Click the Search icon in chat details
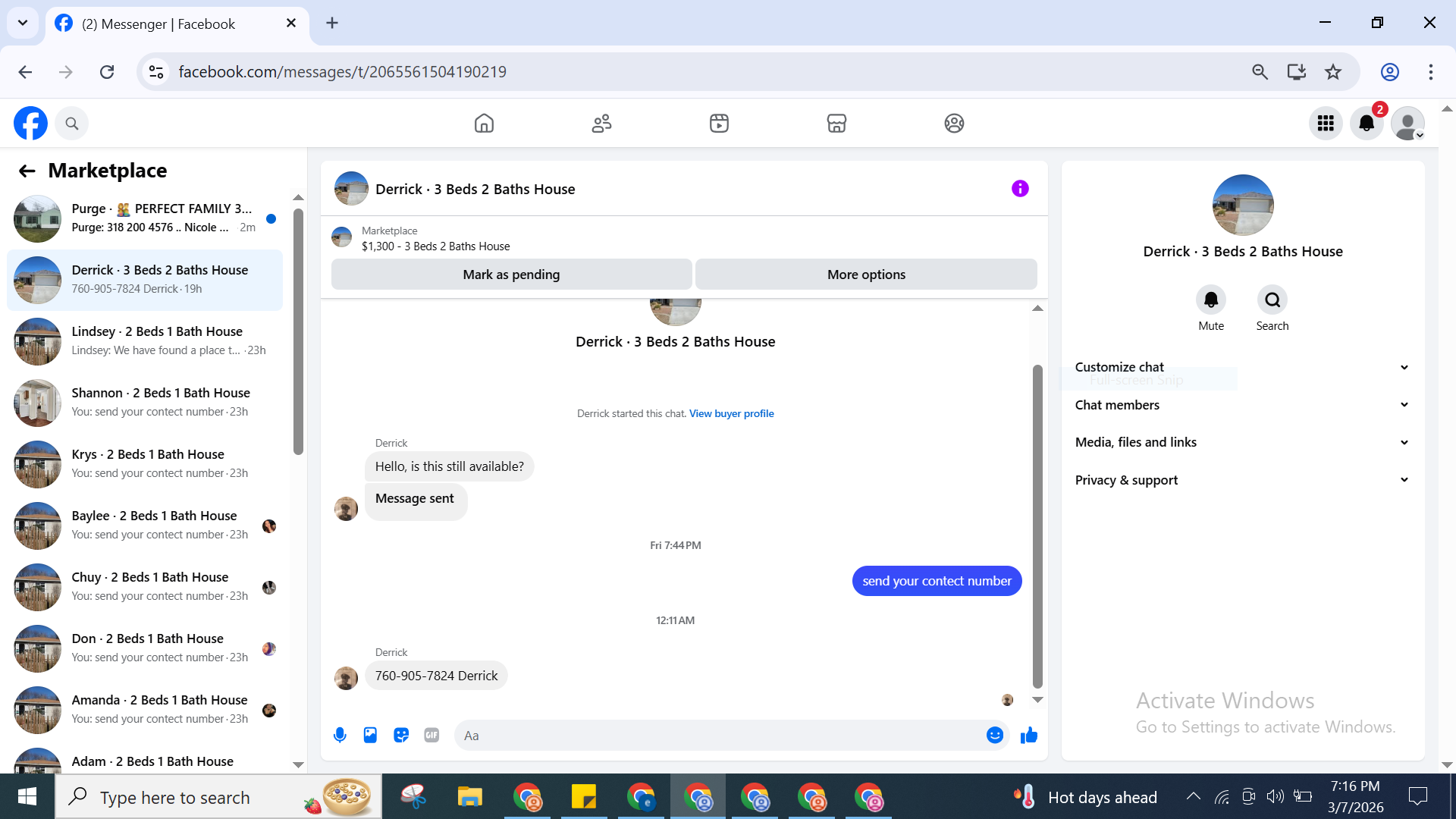The width and height of the screenshot is (1456, 819). (1272, 300)
